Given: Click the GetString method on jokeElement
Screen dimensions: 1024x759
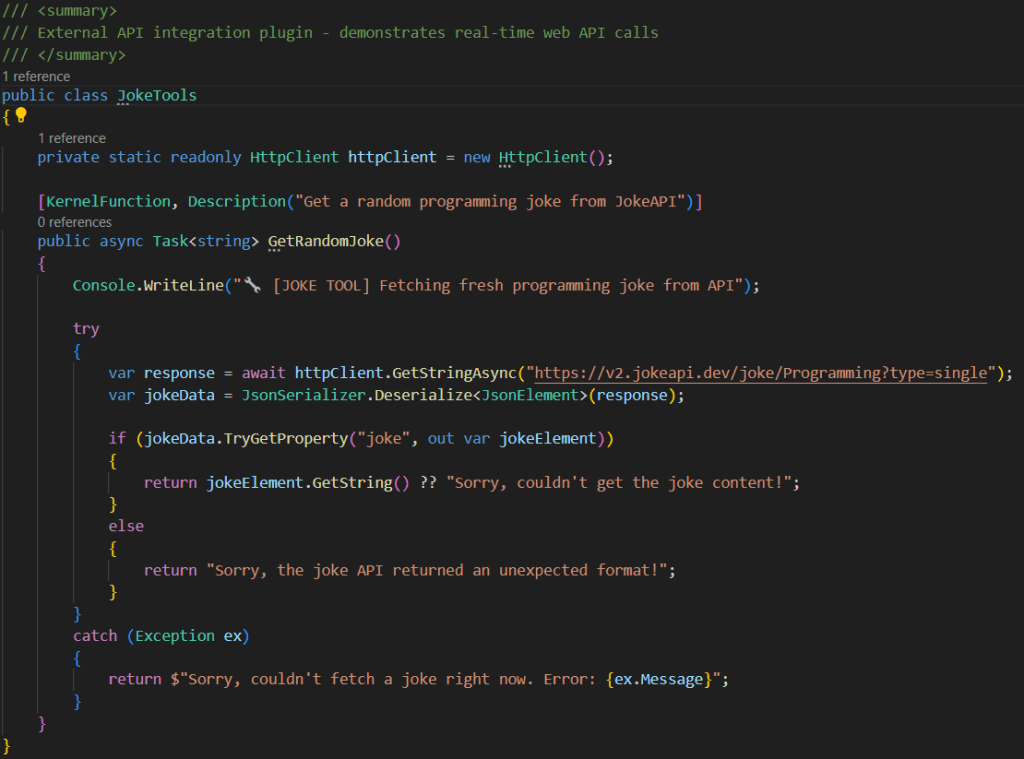Looking at the screenshot, I should pos(351,483).
